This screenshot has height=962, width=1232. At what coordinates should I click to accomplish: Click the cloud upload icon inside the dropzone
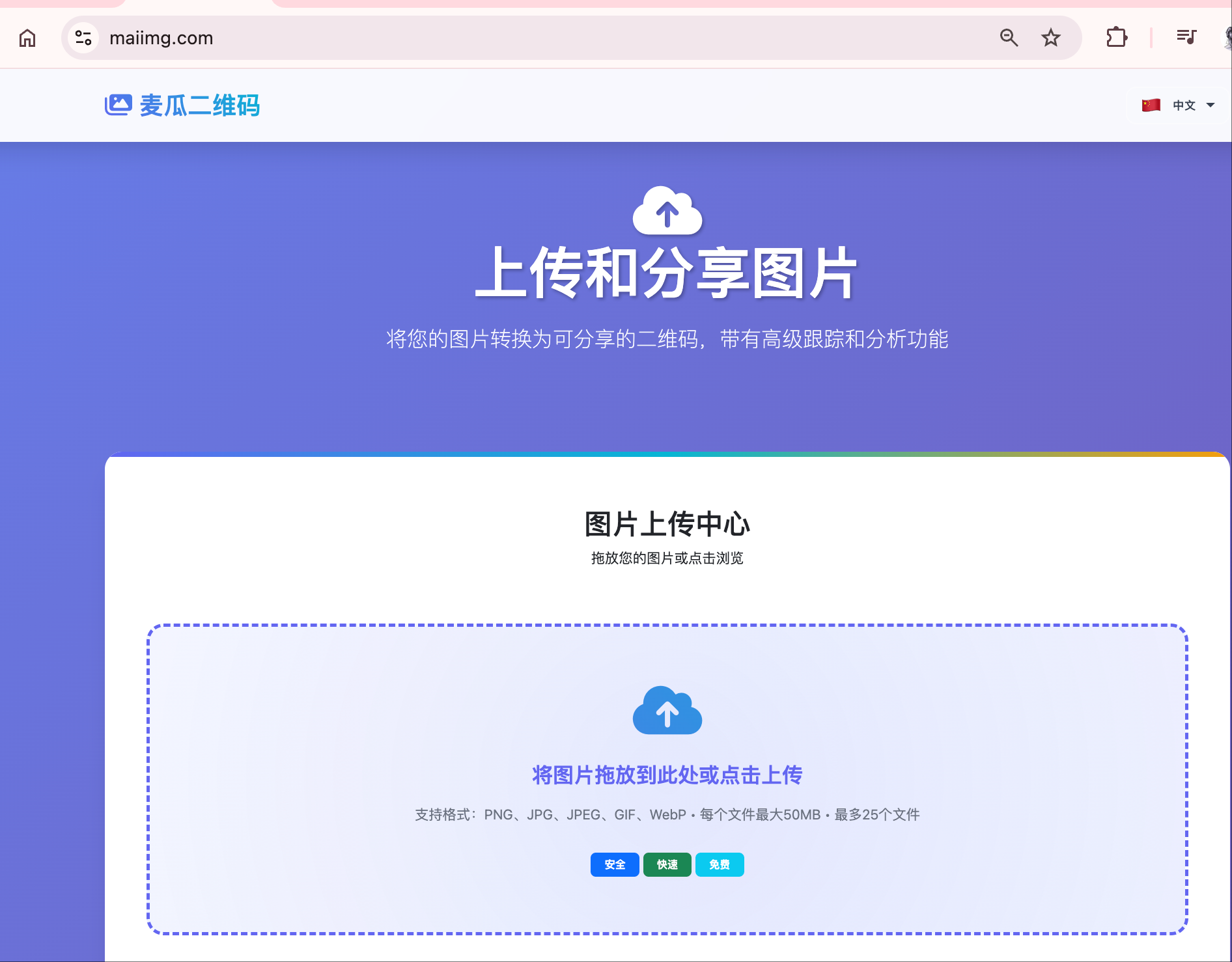(667, 710)
